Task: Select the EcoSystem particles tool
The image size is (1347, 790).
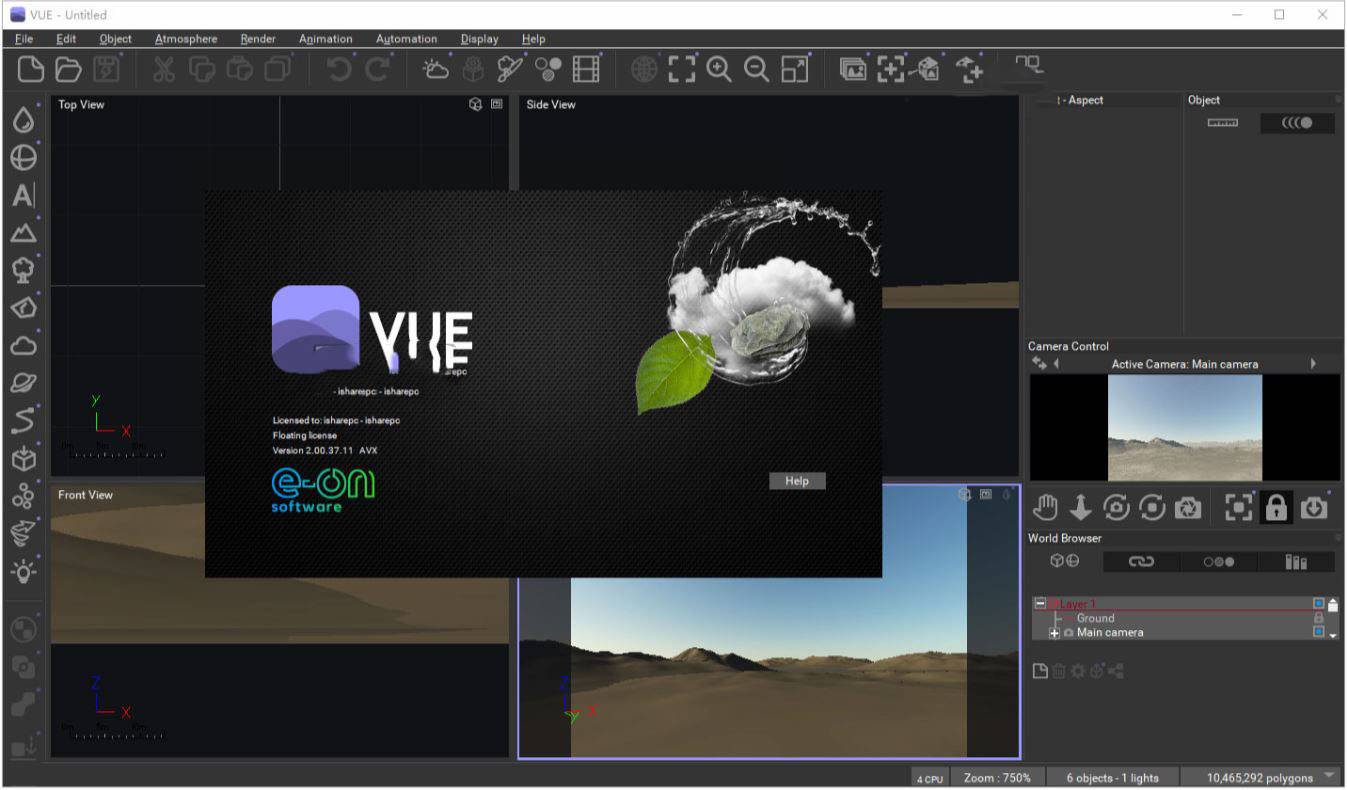Action: click(x=24, y=496)
